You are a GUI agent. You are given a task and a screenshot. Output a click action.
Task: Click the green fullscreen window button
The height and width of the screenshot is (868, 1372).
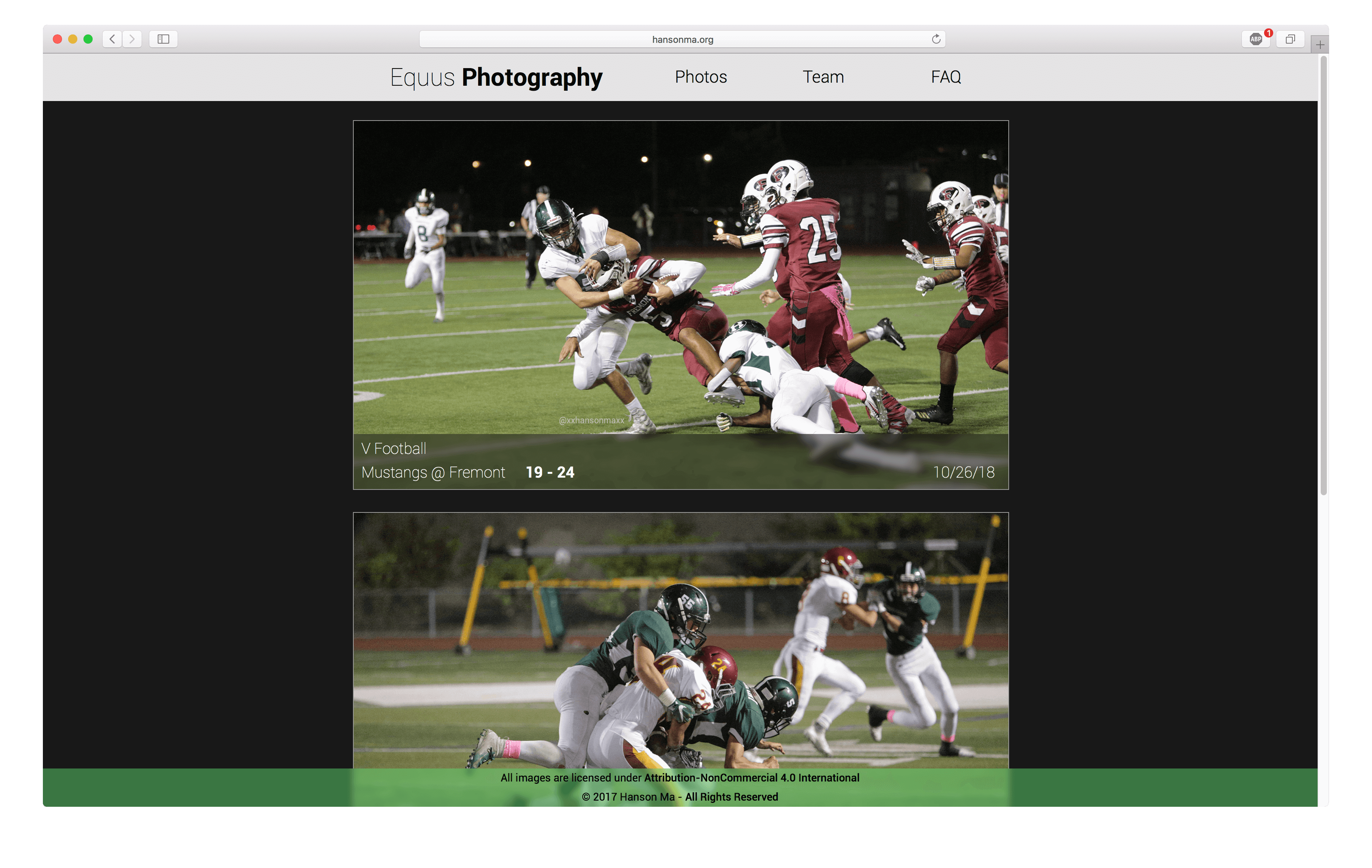point(88,39)
